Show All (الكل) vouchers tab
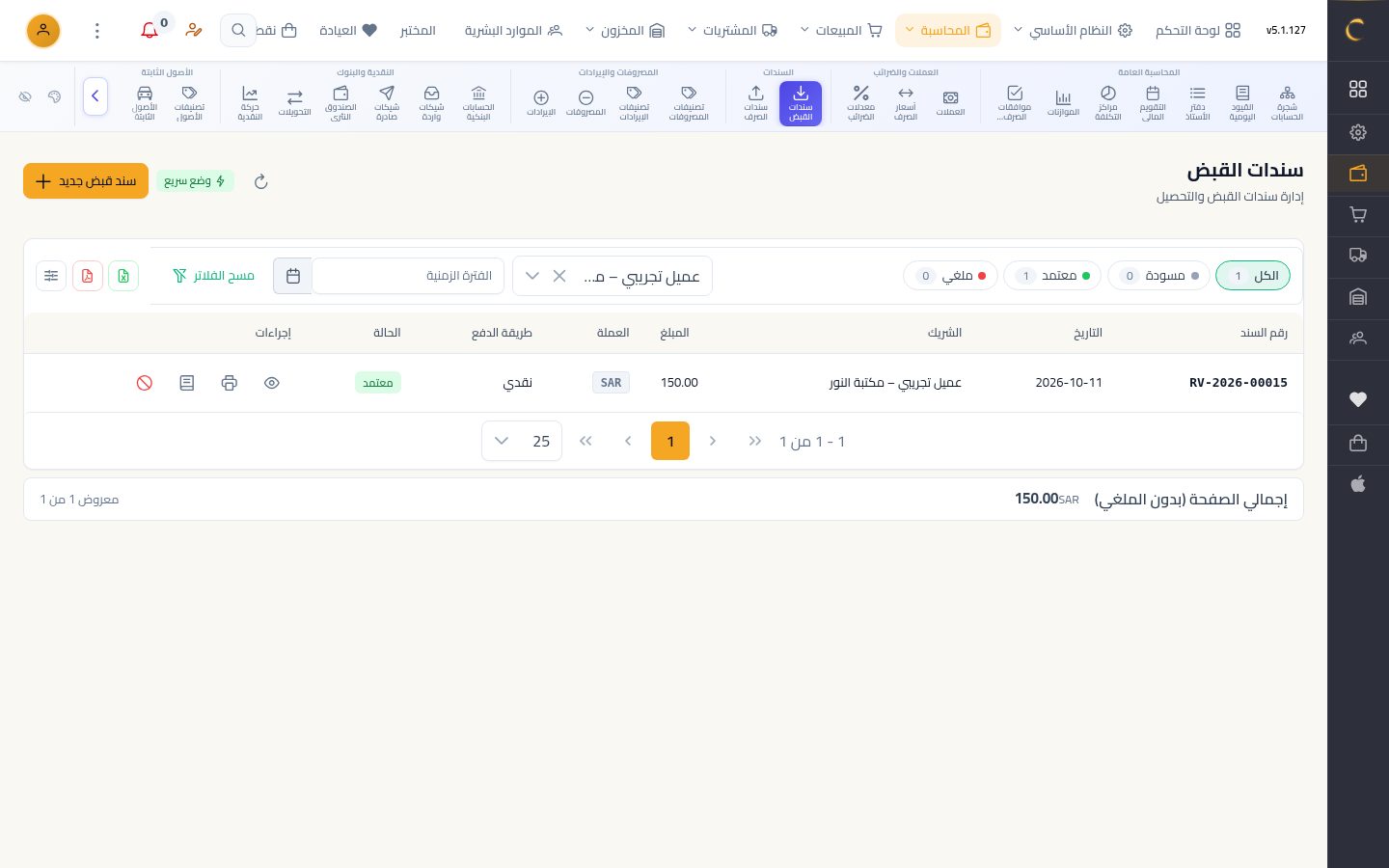Screen dimensions: 1389x868 (1253, 276)
